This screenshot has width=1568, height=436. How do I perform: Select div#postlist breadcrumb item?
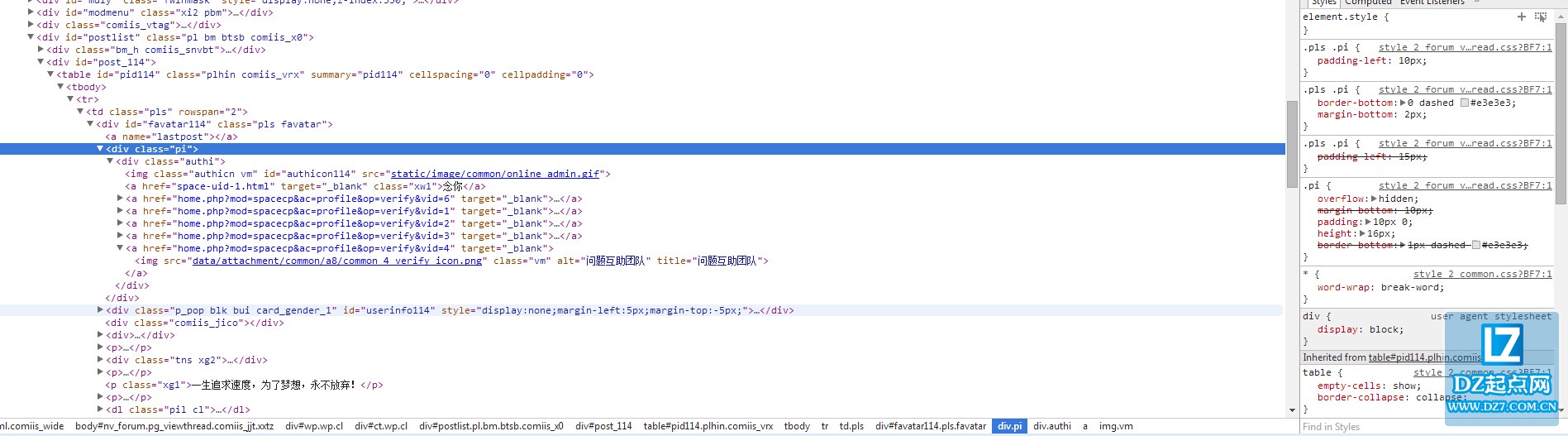tap(491, 426)
